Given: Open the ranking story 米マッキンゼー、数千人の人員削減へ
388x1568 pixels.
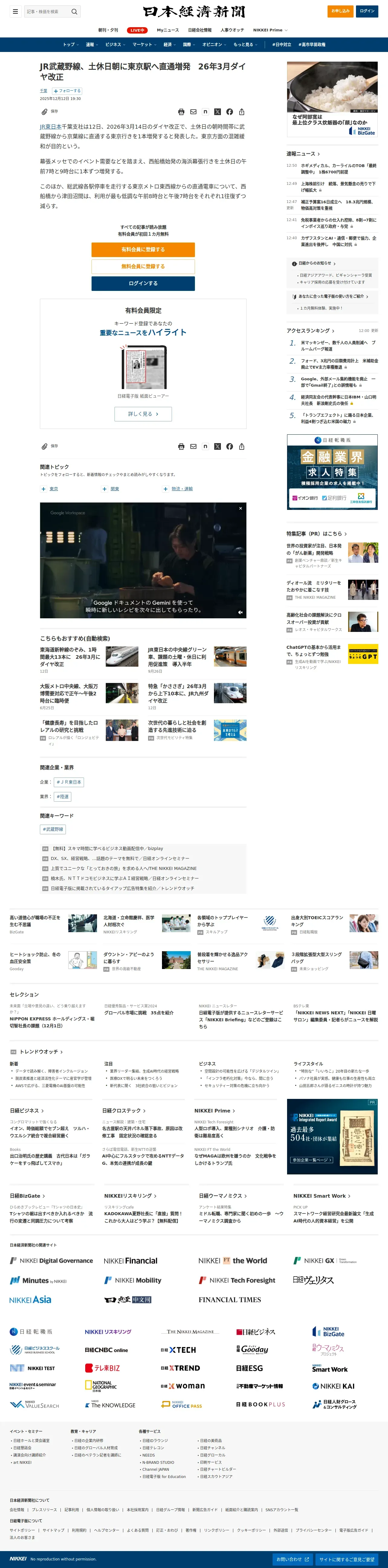Looking at the screenshot, I should 338,346.
